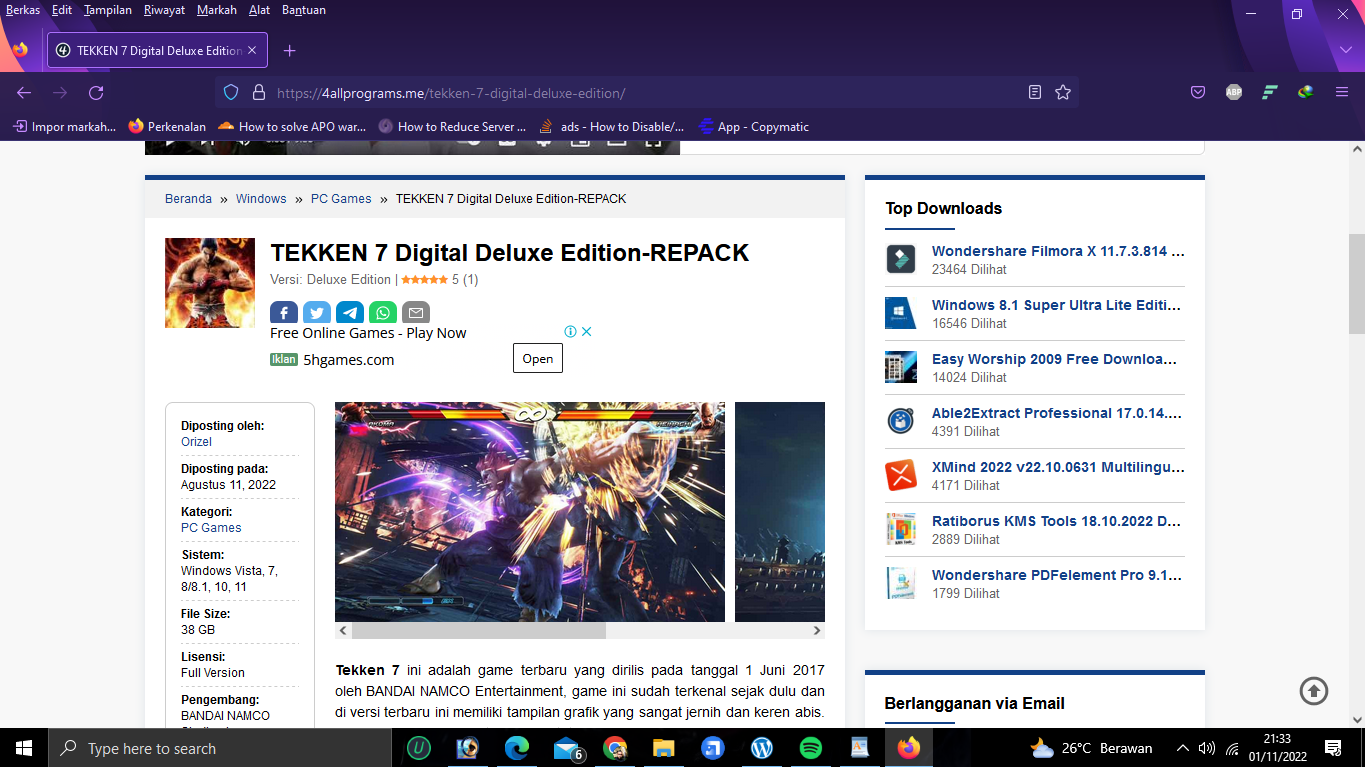This screenshot has height=767, width=1365.
Task: Bookmark this page with star icon
Action: [x=1063, y=92]
